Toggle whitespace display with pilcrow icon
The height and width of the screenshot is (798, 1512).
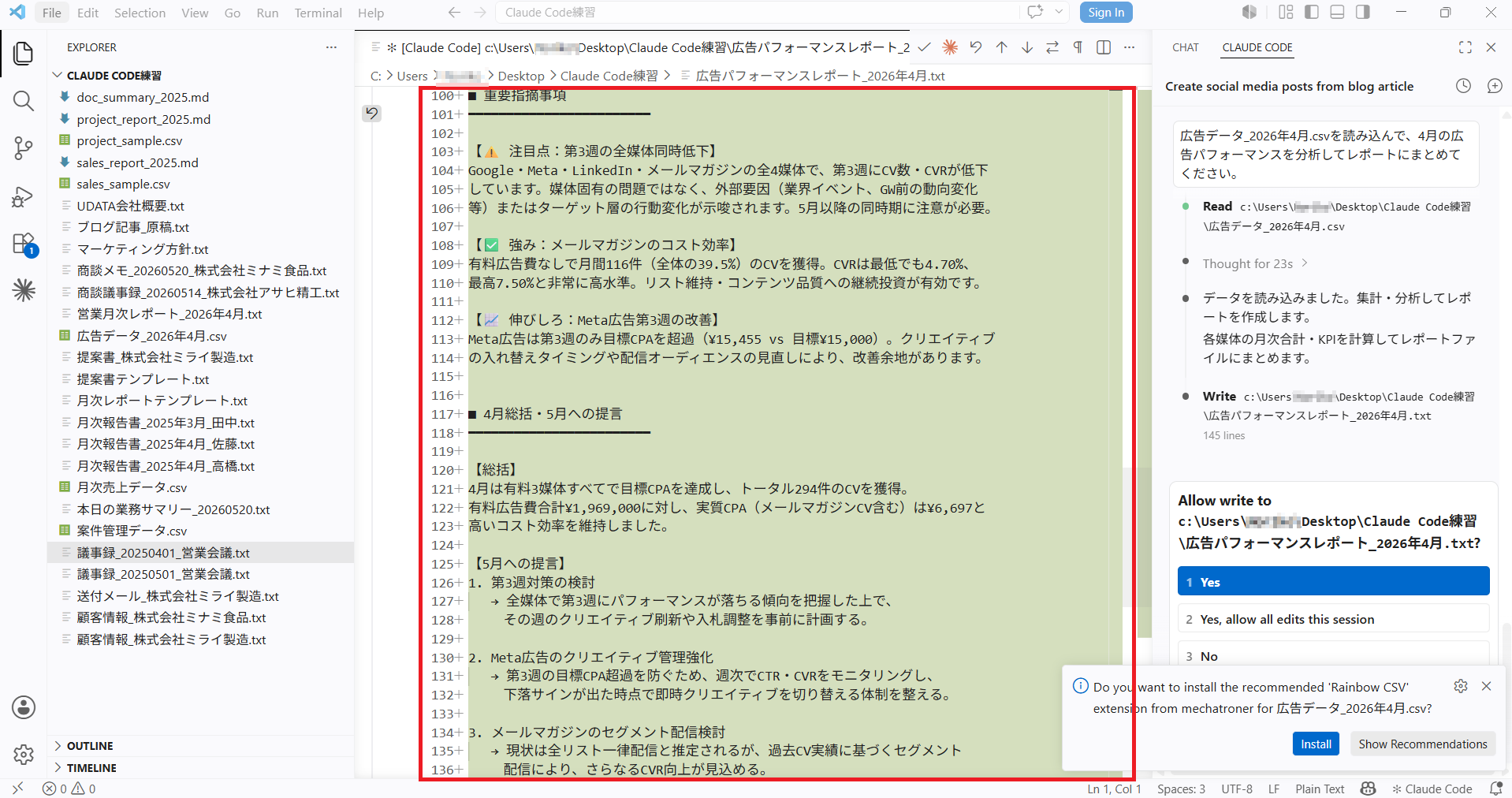(1078, 47)
